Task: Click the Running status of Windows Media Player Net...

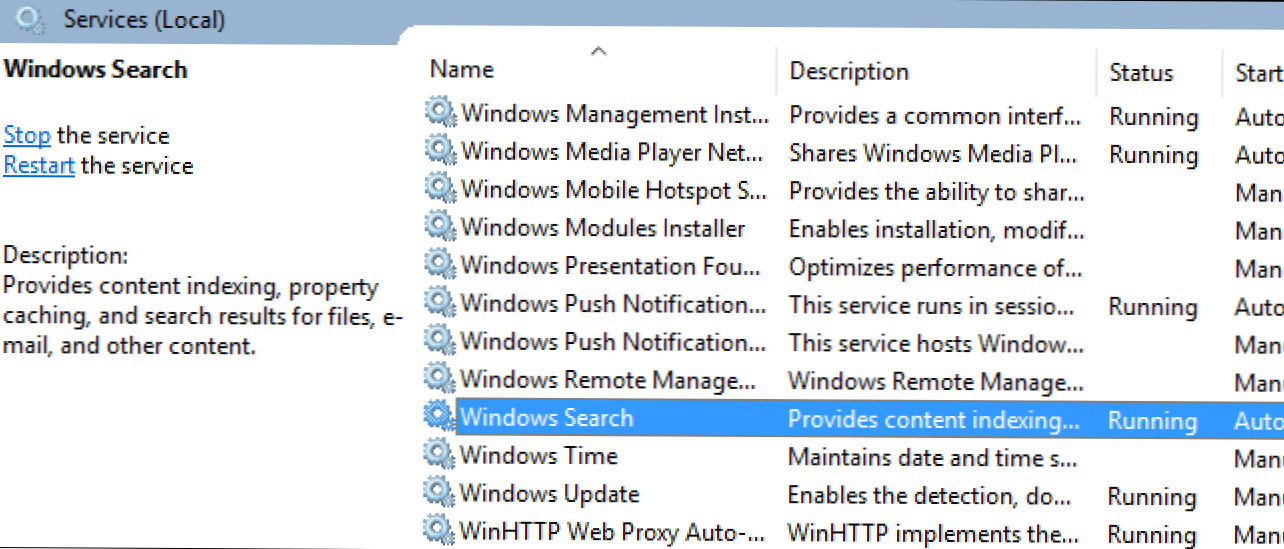Action: pyautogui.click(x=1154, y=155)
